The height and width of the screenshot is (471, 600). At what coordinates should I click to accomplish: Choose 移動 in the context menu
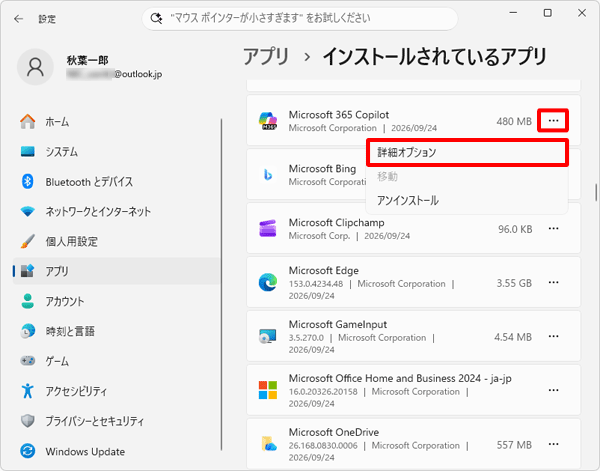tap(467, 176)
